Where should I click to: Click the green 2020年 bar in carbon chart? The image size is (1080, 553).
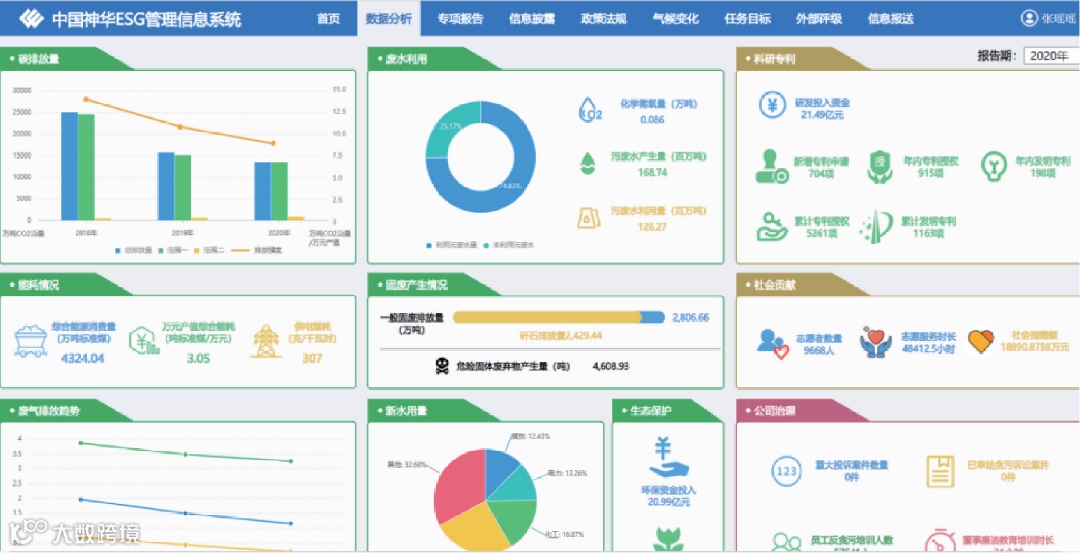coord(279,191)
